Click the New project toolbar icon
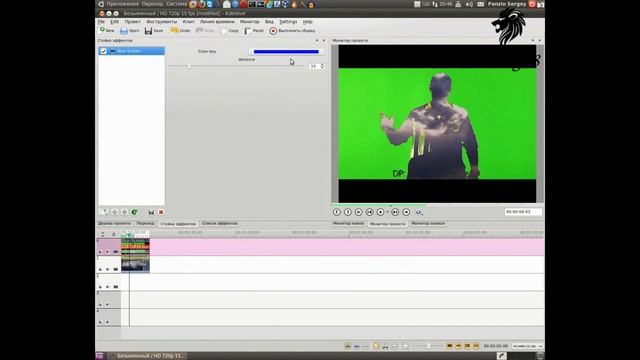Viewport: 640px width, 360px height. coord(107,31)
